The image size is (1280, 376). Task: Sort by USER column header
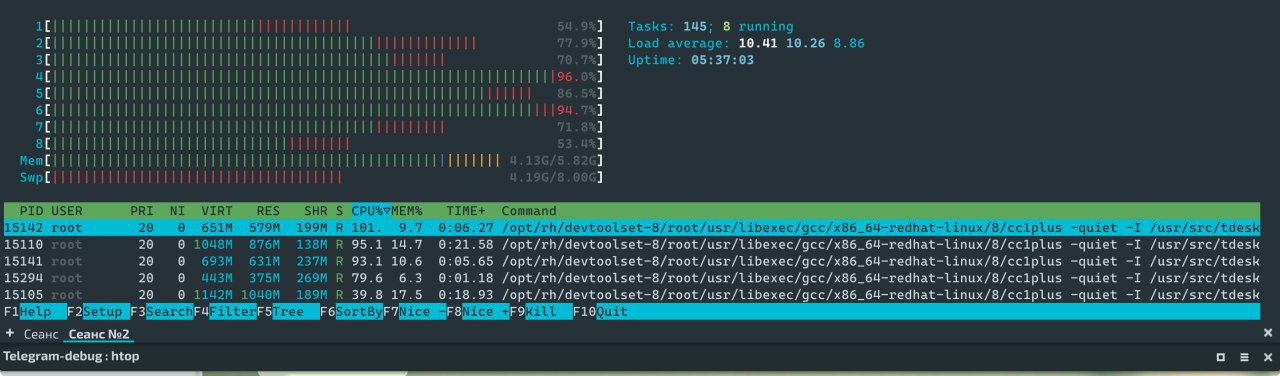pos(67,211)
